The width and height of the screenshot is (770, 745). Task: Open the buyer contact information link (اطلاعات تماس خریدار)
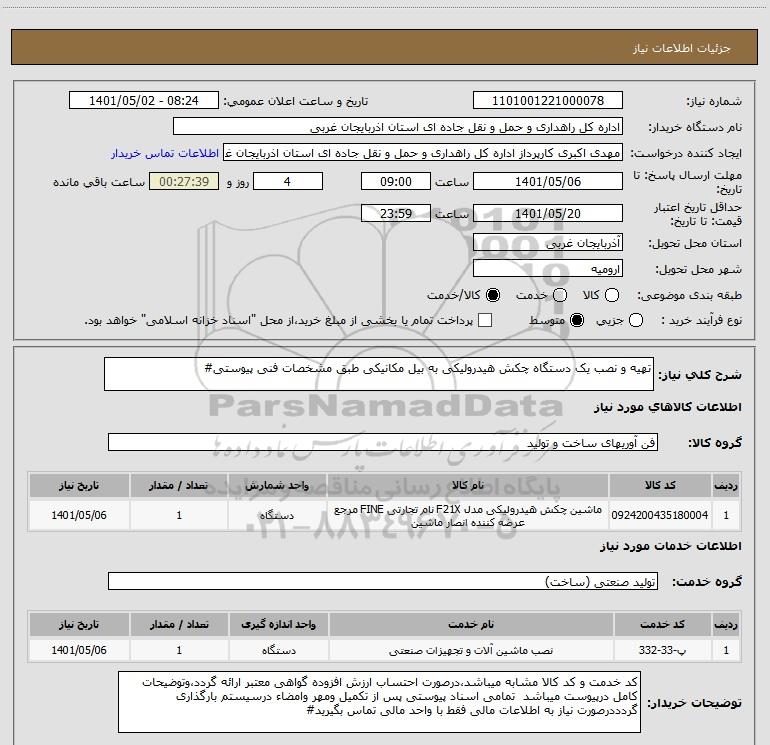[165, 154]
